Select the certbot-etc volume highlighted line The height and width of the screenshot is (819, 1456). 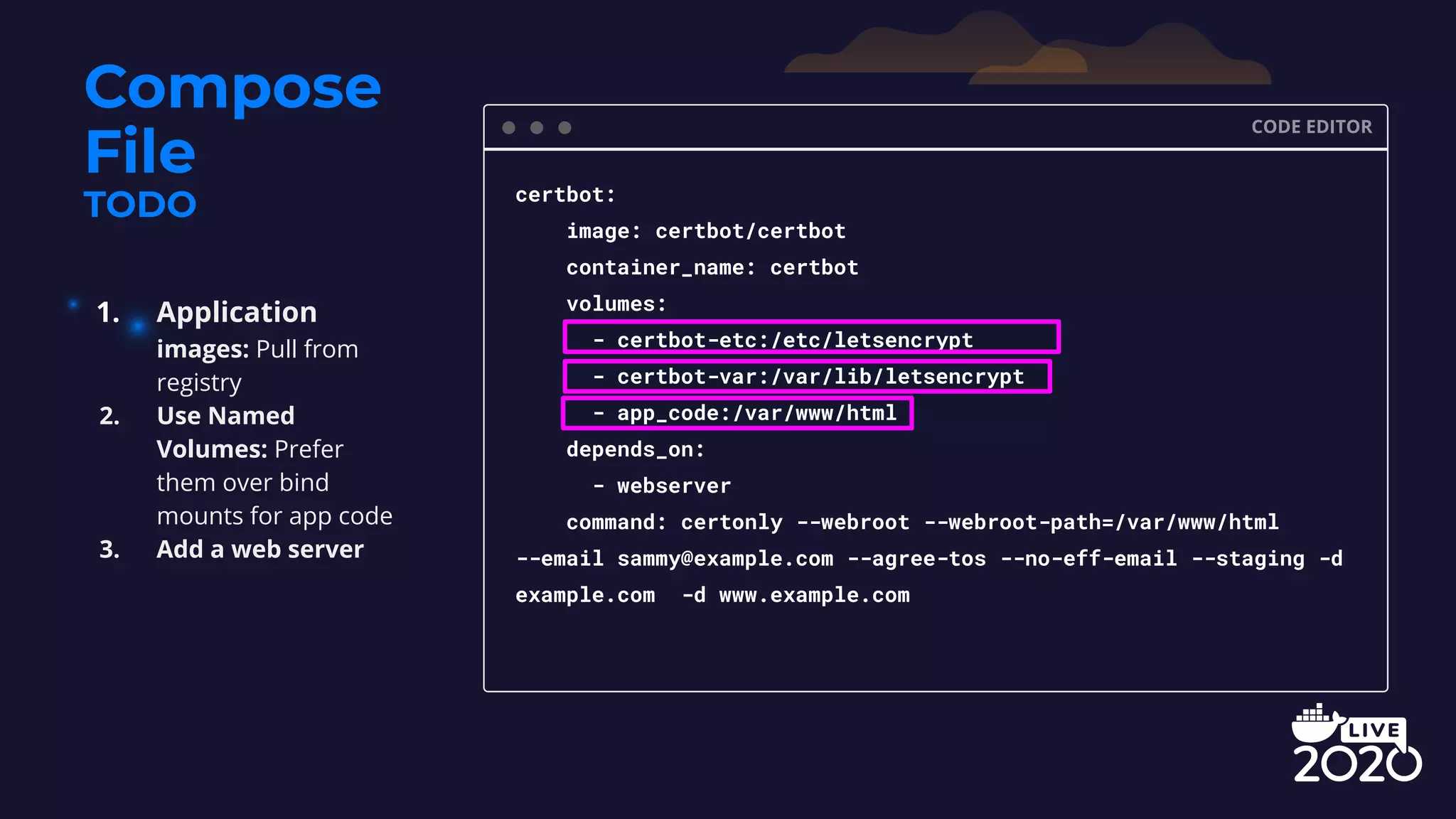click(810, 338)
